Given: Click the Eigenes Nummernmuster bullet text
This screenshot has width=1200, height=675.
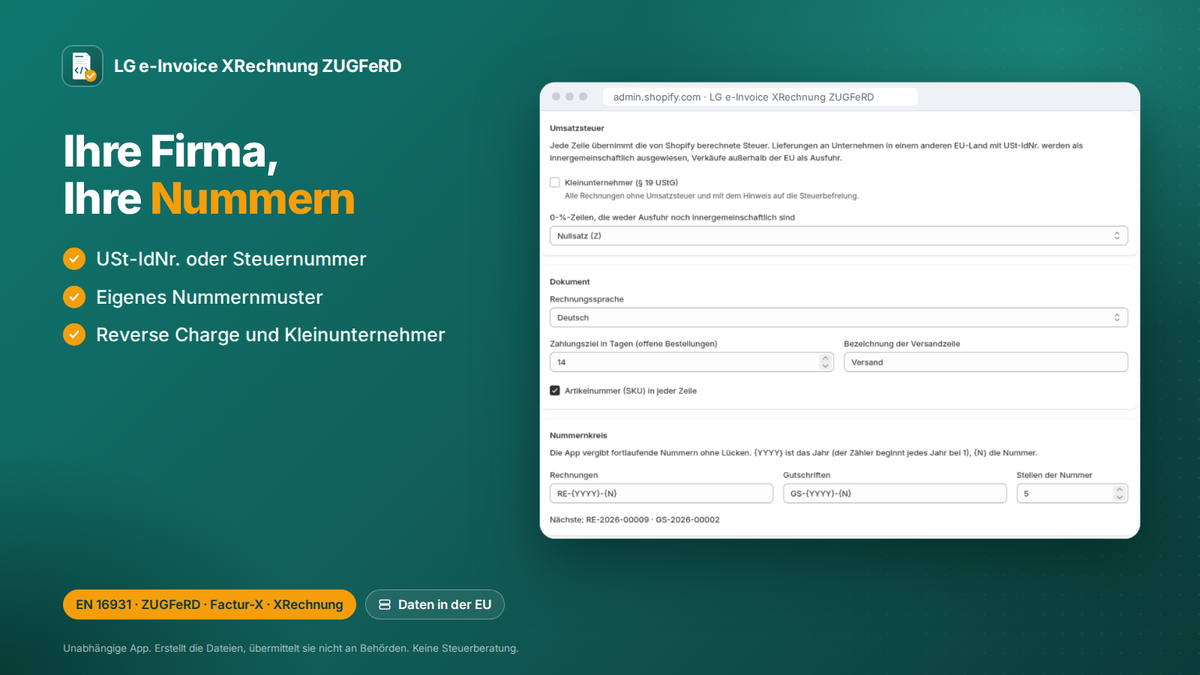Looking at the screenshot, I should pyautogui.click(x=209, y=297).
